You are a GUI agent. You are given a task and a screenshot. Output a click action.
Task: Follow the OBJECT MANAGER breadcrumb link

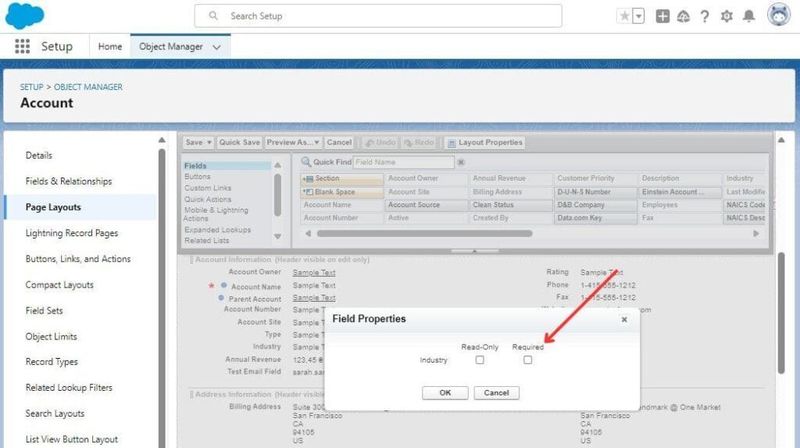click(88, 87)
